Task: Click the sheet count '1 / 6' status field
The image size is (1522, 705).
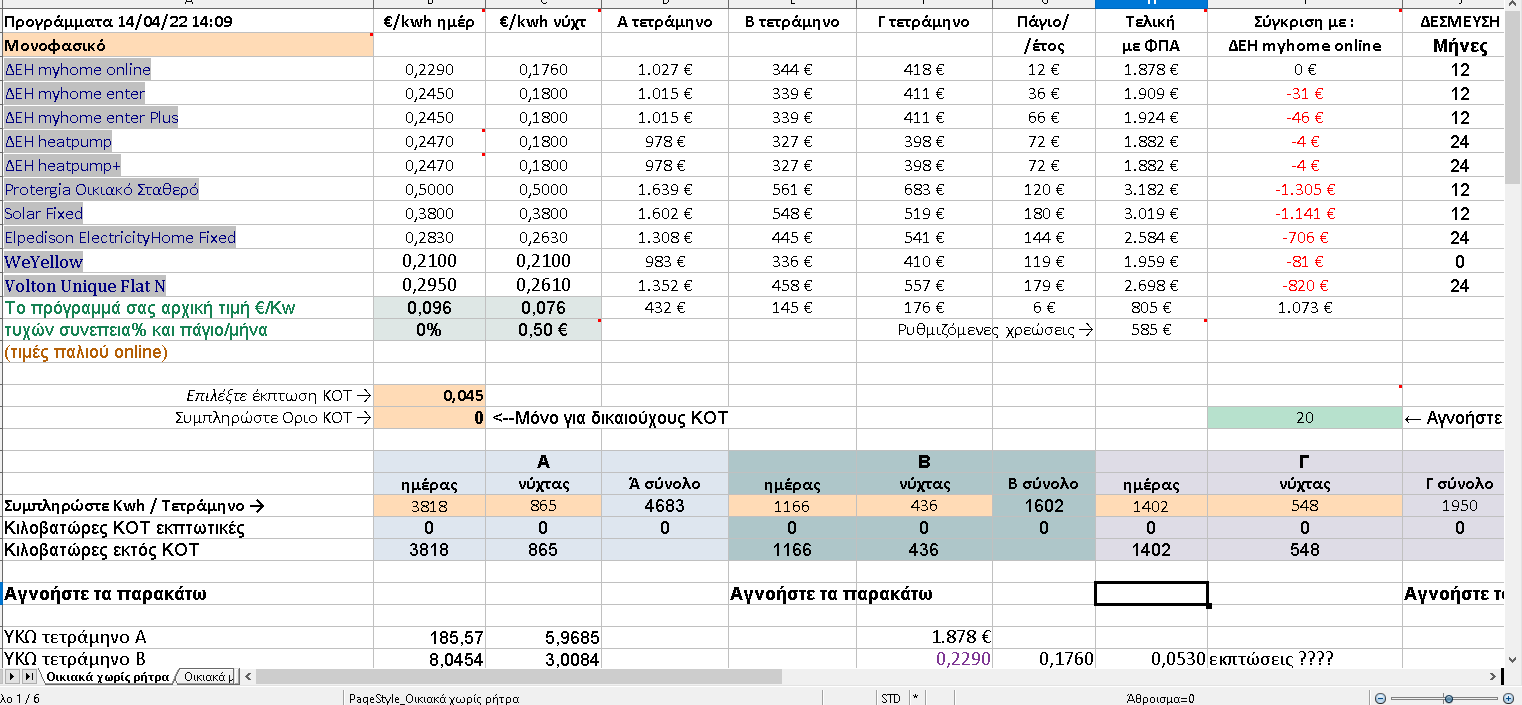Action: pyautogui.click(x=18, y=699)
